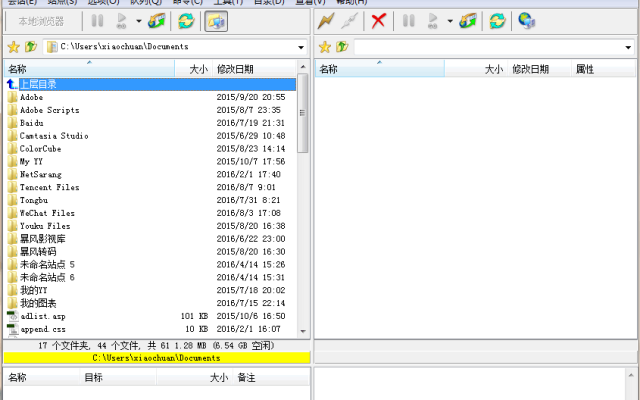Refresh the local pane with the left refresh icon

click(186, 20)
